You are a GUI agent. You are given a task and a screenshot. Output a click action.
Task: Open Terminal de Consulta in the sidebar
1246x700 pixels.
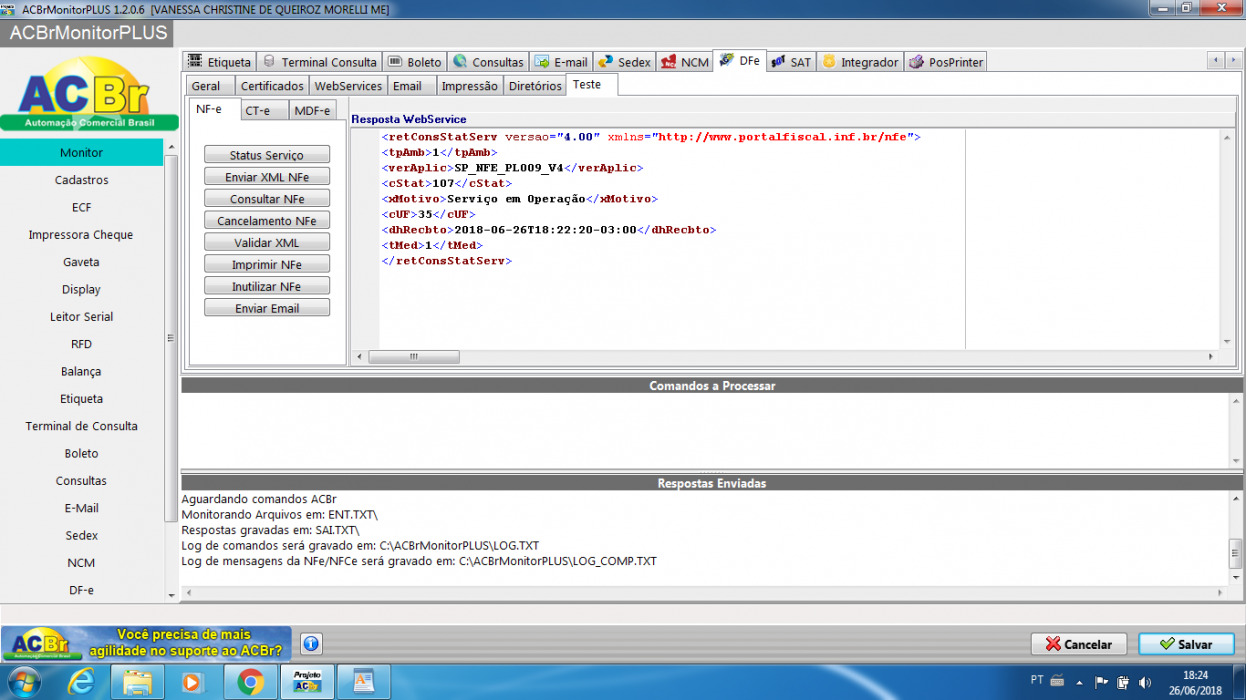pos(81,426)
